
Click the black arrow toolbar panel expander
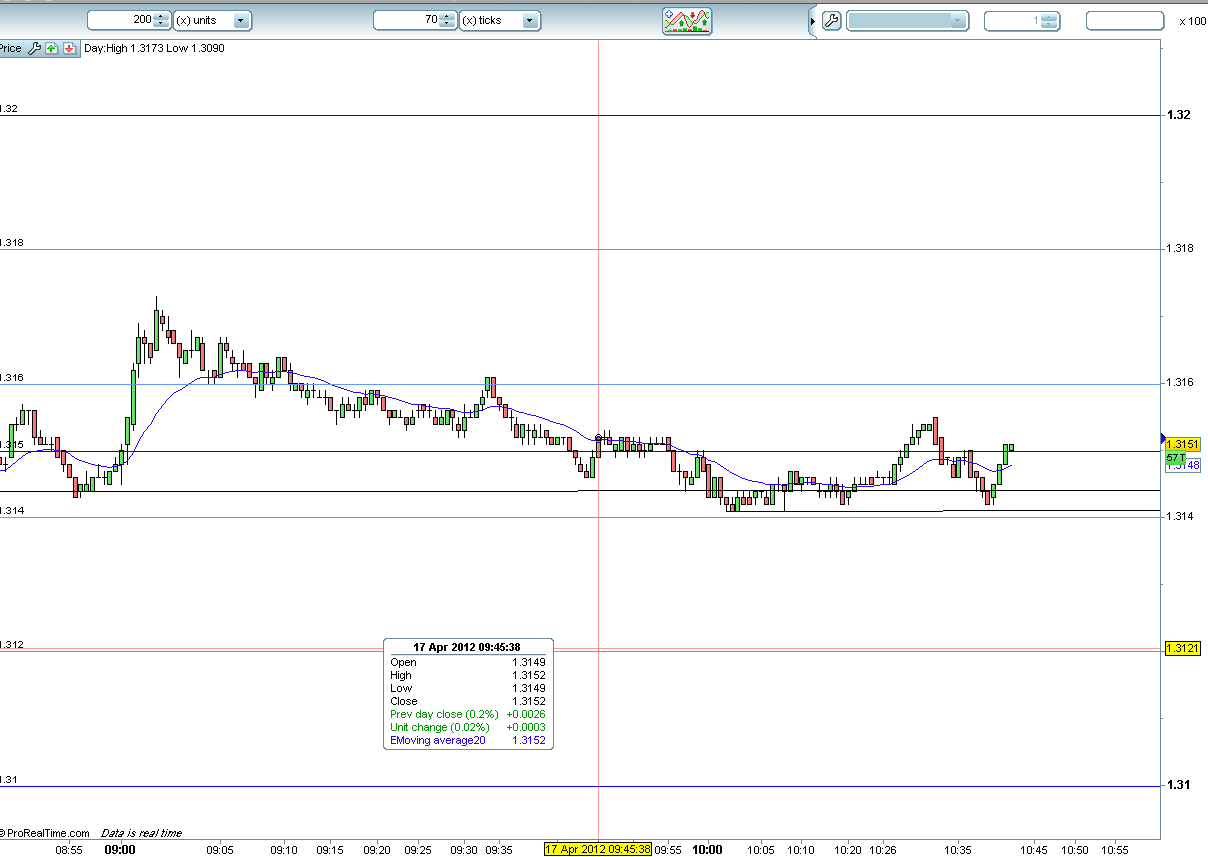812,20
